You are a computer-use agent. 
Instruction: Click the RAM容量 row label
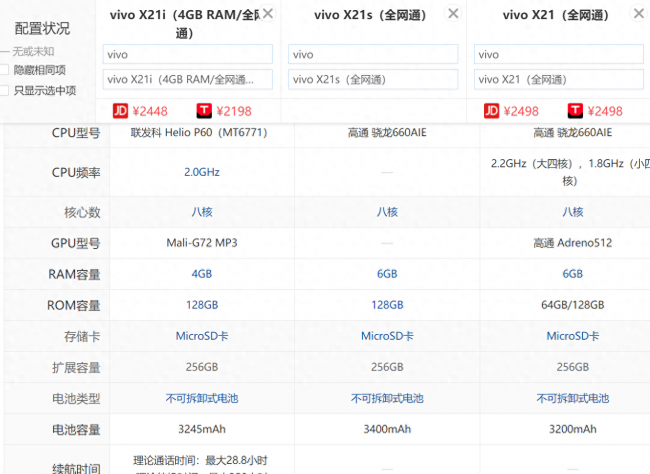click(x=74, y=274)
